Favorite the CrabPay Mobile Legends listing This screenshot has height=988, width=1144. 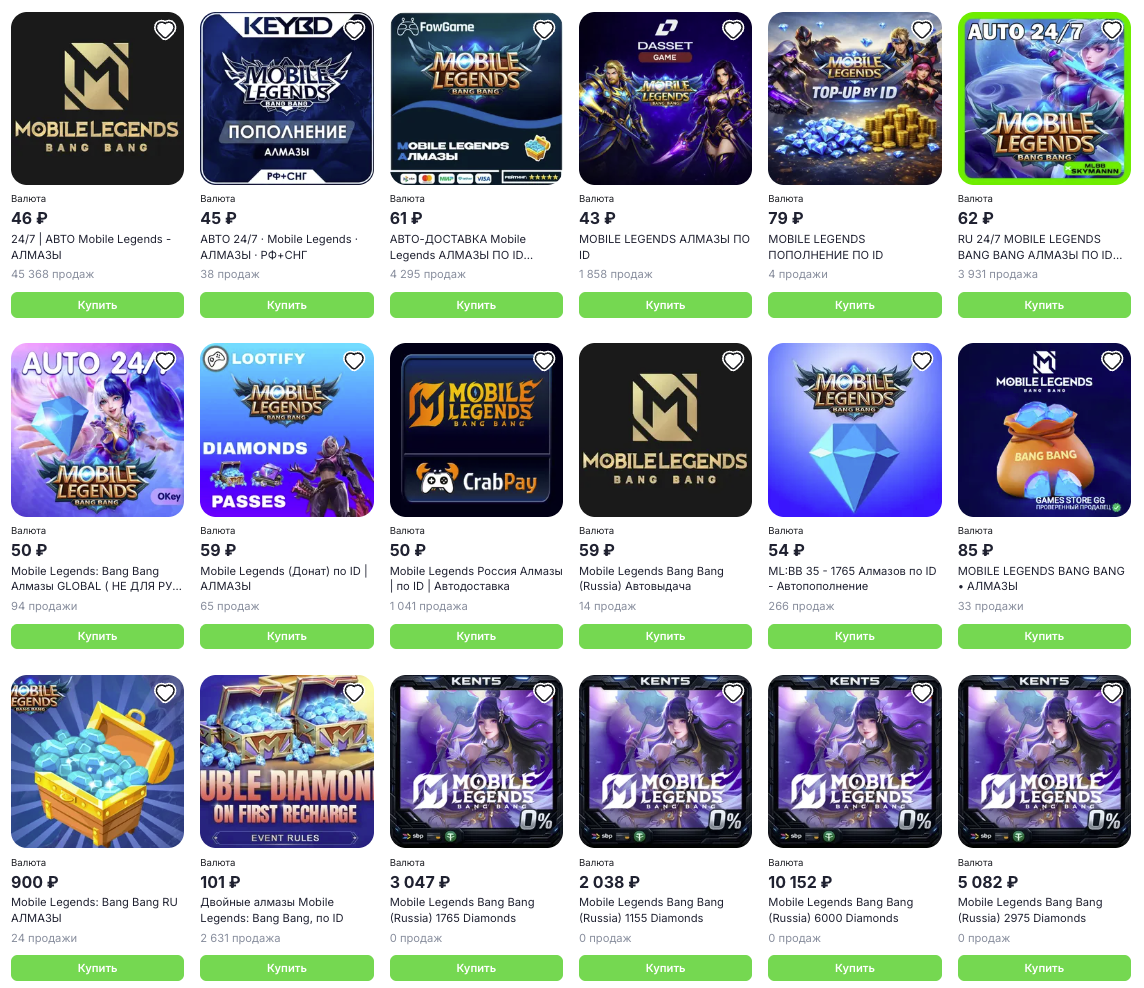pyautogui.click(x=544, y=361)
